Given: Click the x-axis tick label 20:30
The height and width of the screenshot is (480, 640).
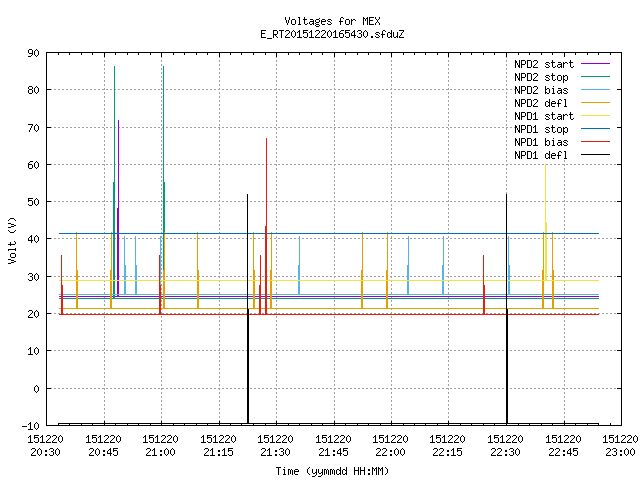Looking at the screenshot, I should click(45, 452).
